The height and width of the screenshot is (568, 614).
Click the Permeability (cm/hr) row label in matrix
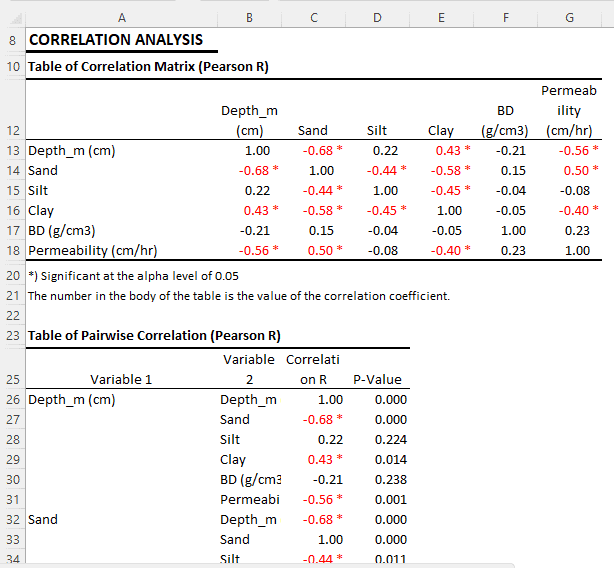(93, 251)
